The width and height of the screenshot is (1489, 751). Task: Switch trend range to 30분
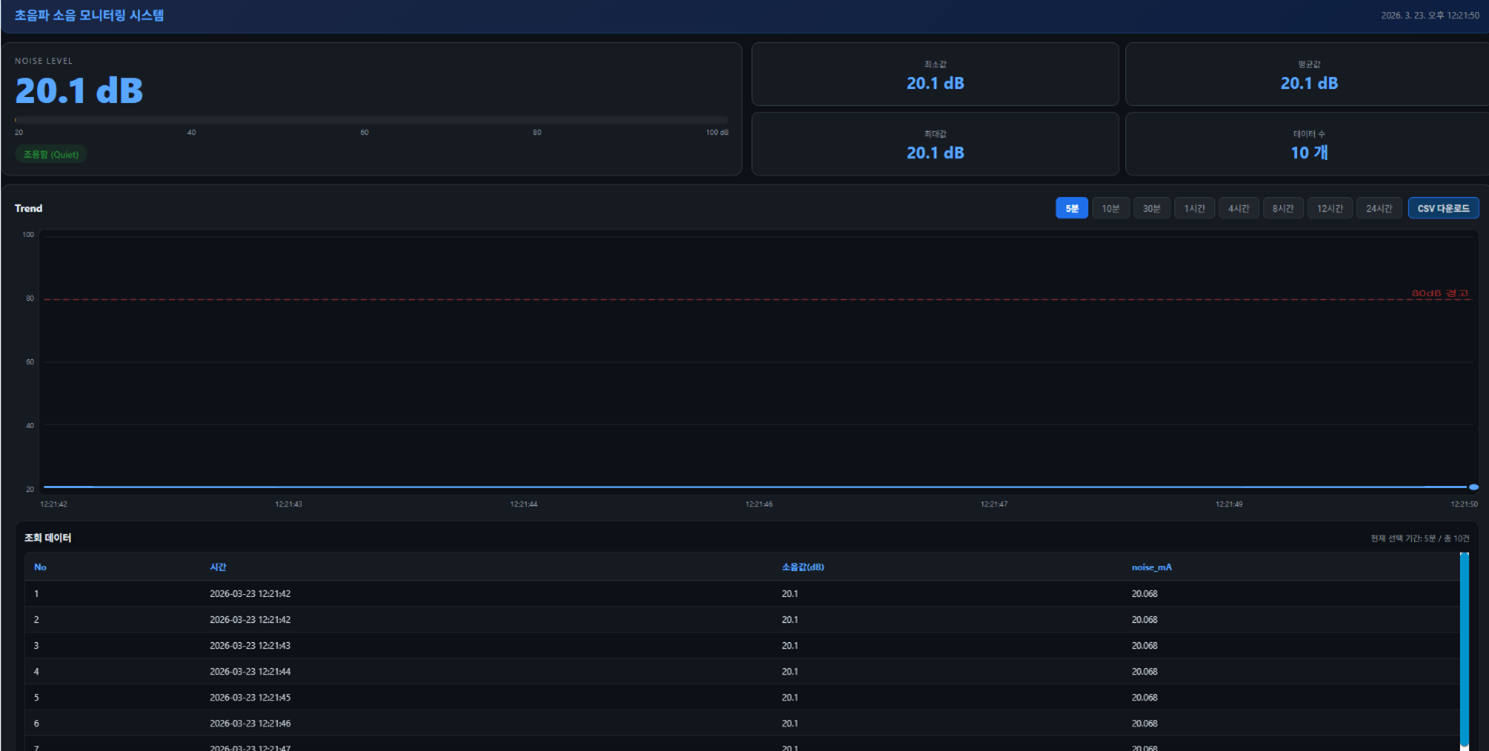pyautogui.click(x=1151, y=208)
